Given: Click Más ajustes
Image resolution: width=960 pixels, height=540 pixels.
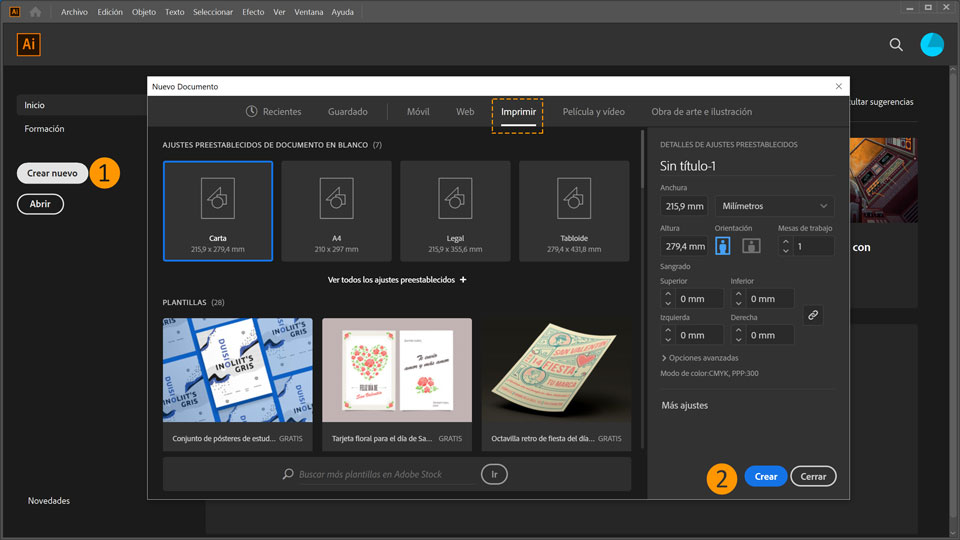Looking at the screenshot, I should [x=684, y=405].
